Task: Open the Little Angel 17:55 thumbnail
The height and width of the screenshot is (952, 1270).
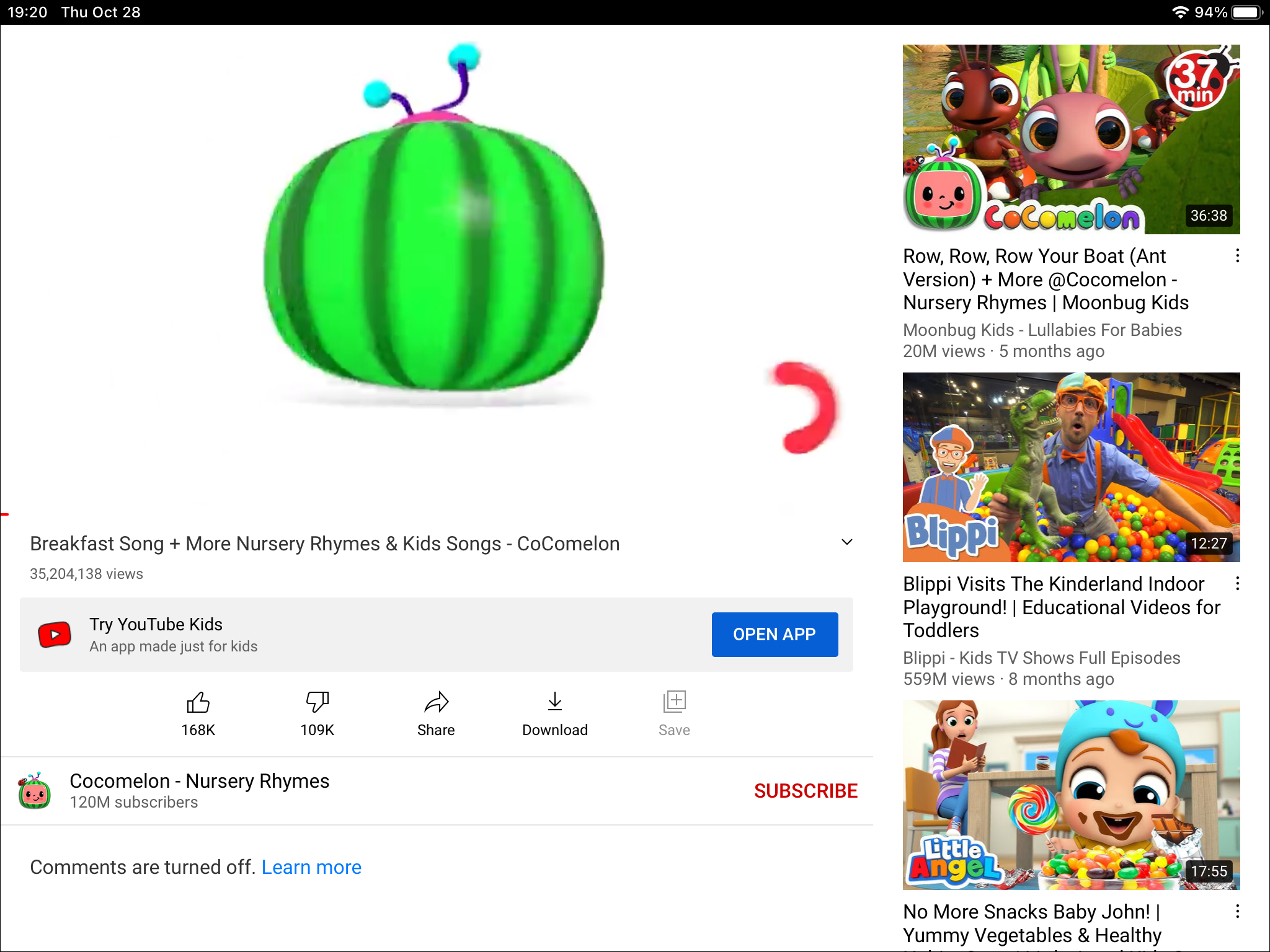Action: (x=1071, y=795)
